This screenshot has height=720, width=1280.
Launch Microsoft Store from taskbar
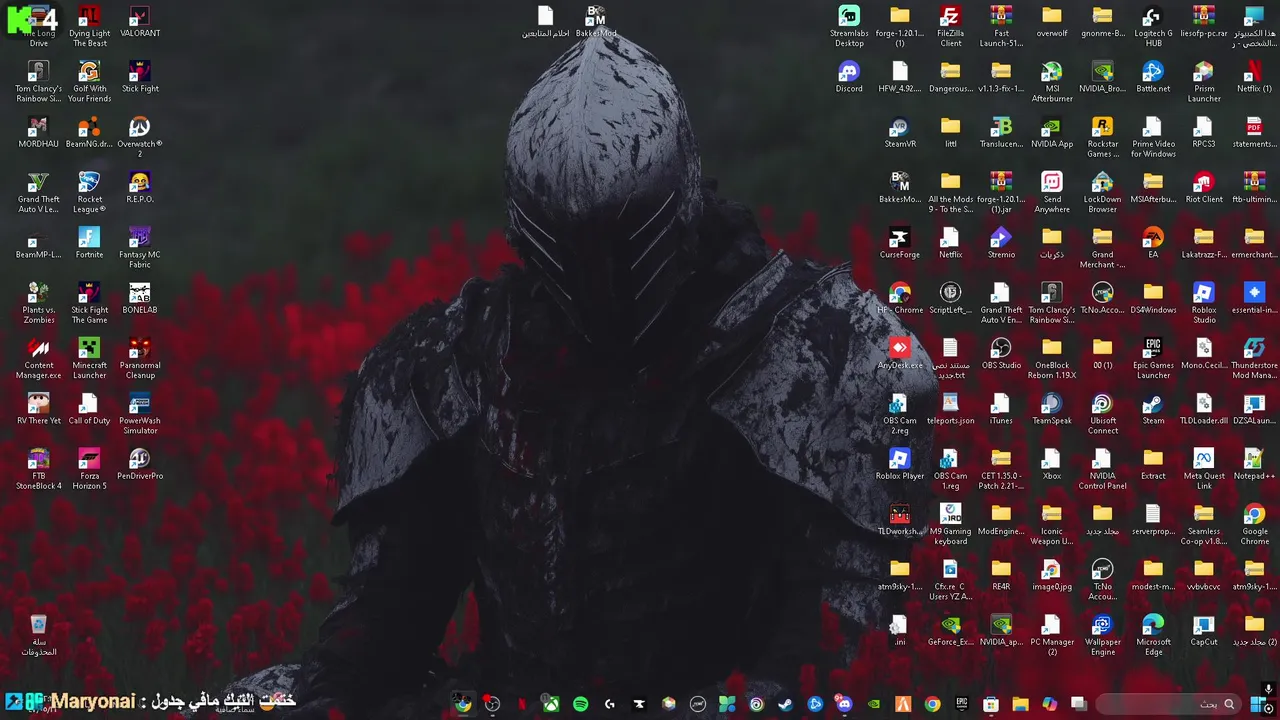(x=990, y=704)
